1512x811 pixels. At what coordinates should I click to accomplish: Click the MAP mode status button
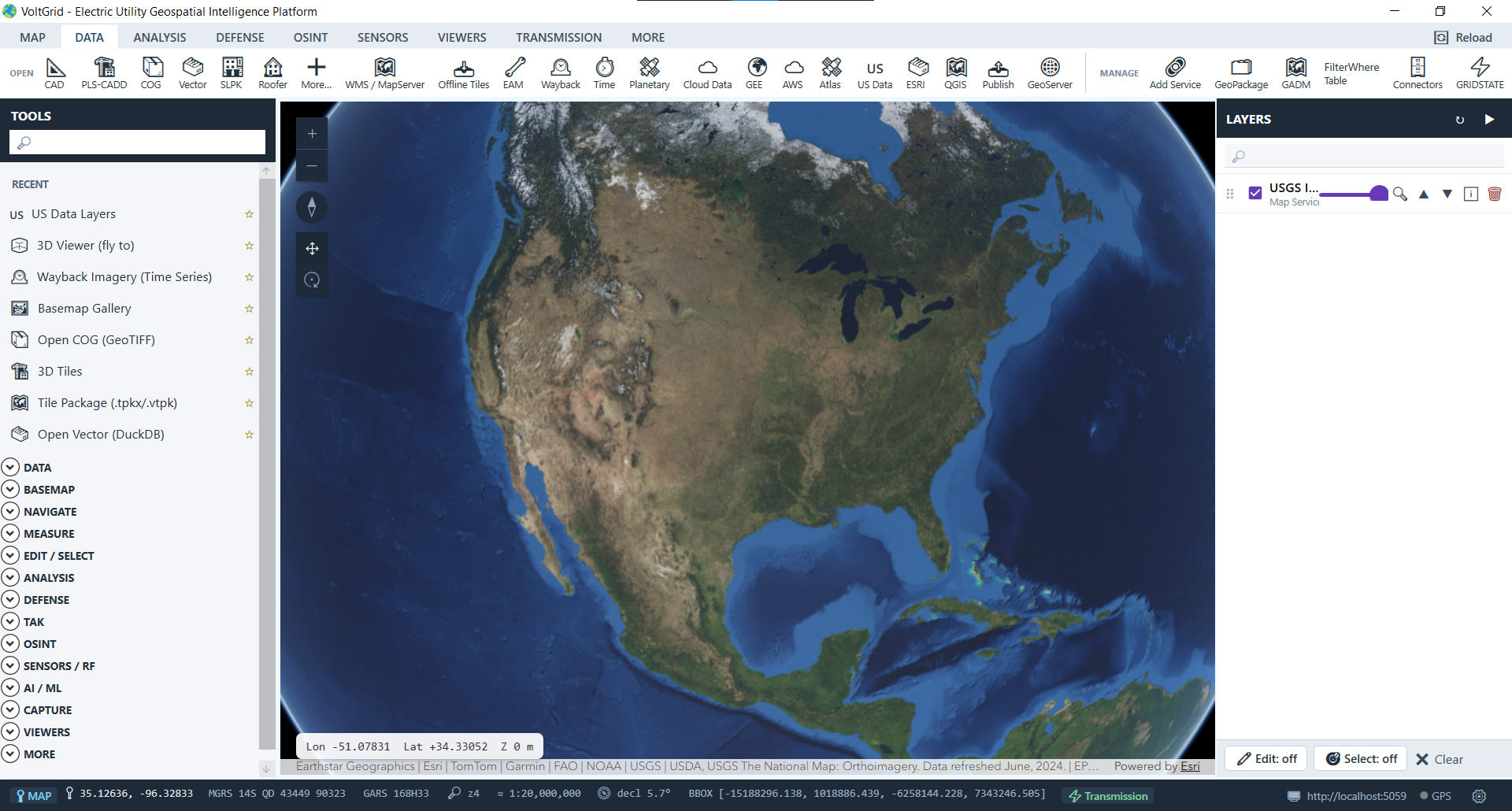point(34,796)
